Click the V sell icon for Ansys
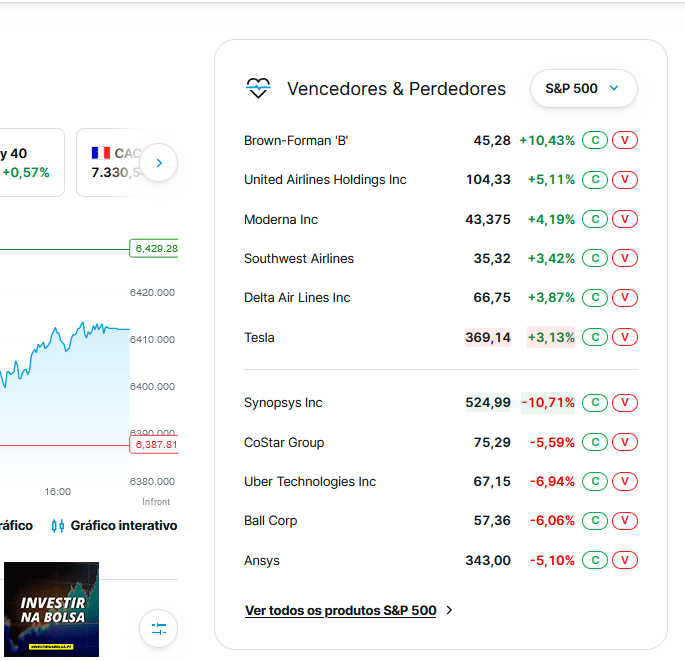 625,560
